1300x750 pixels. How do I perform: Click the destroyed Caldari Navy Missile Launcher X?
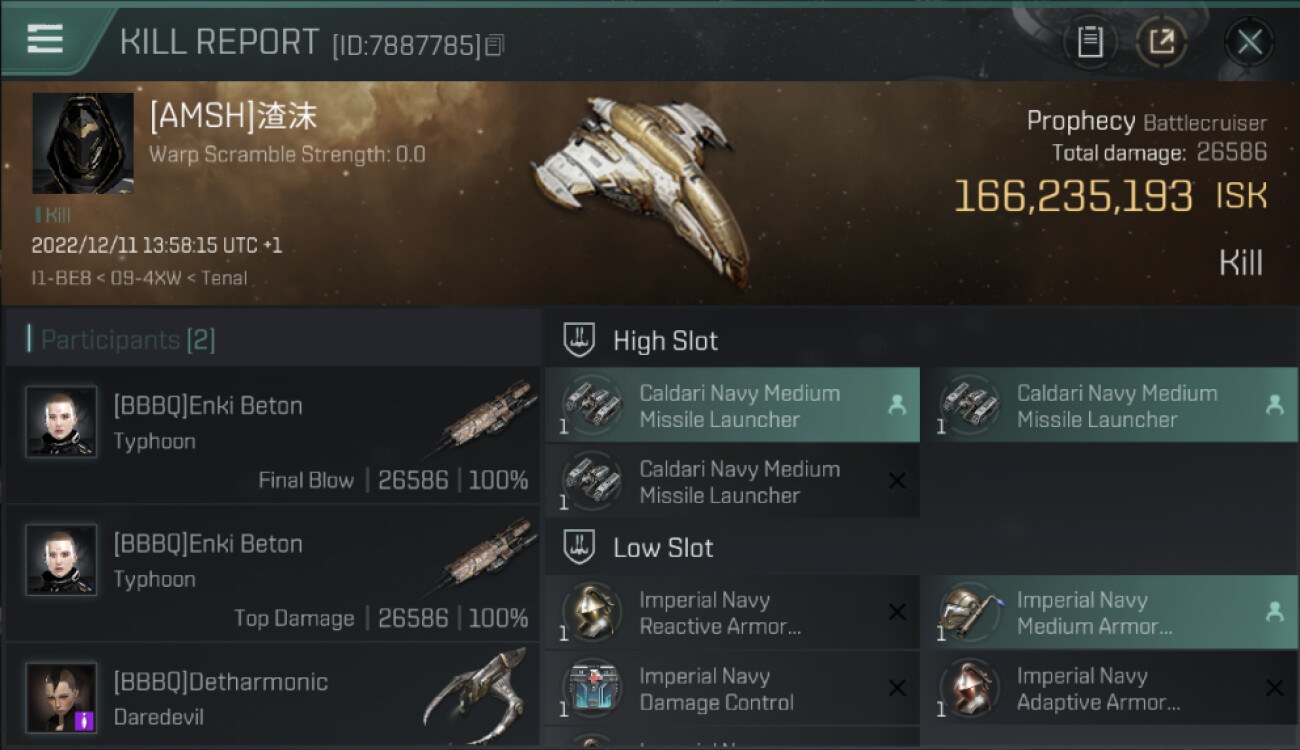pyautogui.click(x=897, y=482)
